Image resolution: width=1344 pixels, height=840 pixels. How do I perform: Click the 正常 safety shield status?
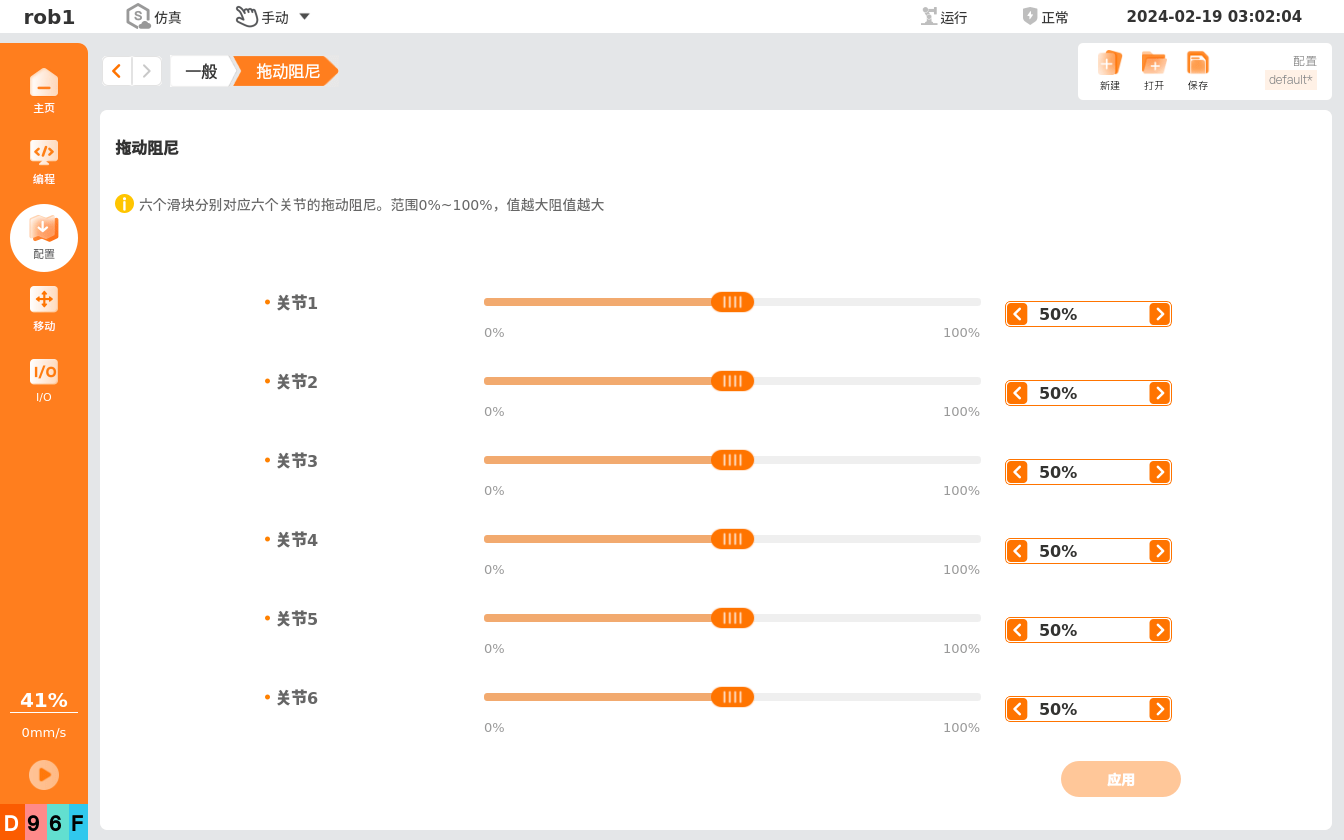[x=1045, y=16]
